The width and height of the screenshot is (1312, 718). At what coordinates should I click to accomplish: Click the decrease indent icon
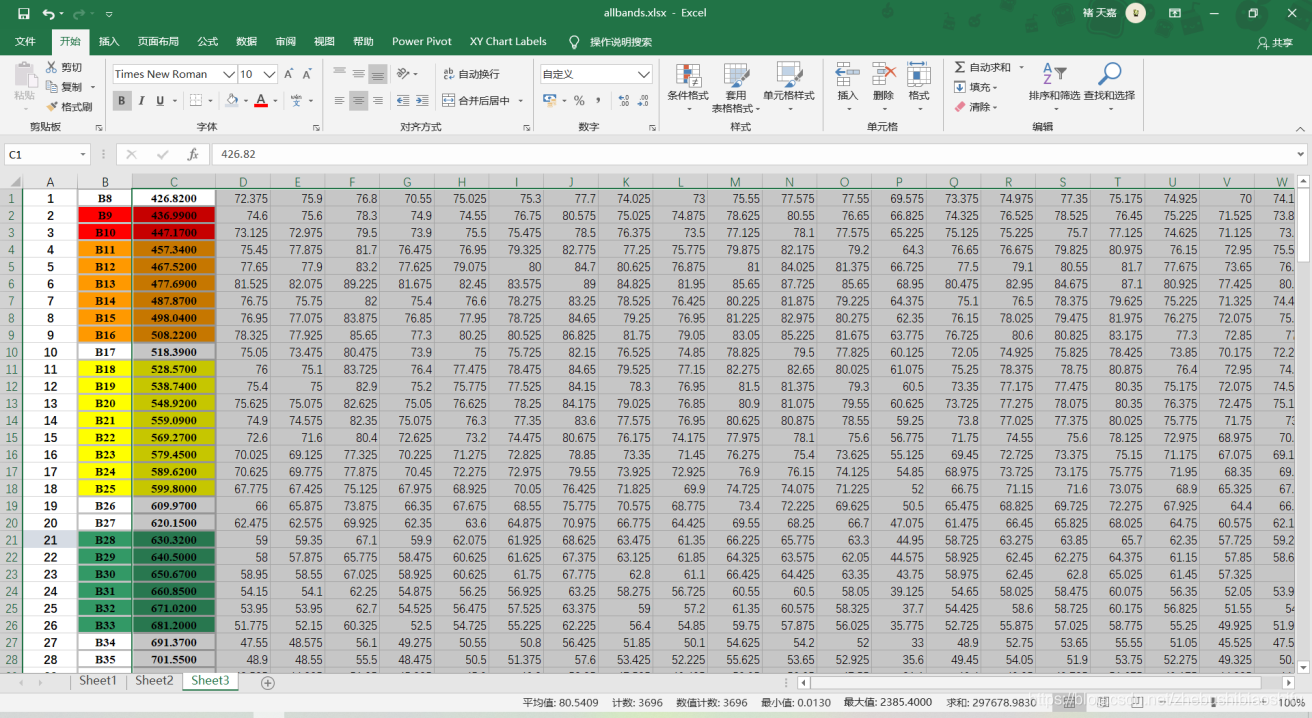pyautogui.click(x=402, y=100)
